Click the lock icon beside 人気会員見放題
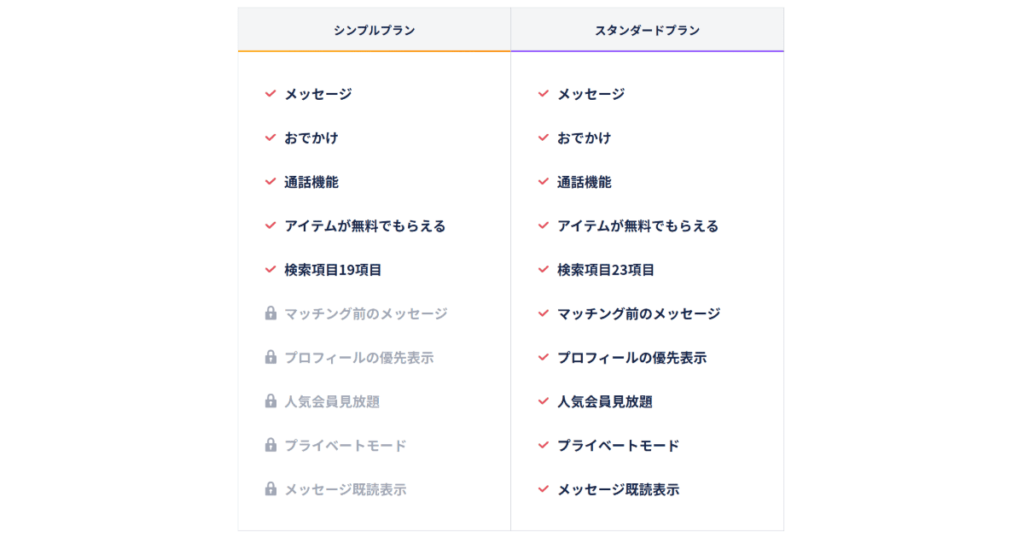Image resolution: width=1024 pixels, height=538 pixels. tap(270, 401)
